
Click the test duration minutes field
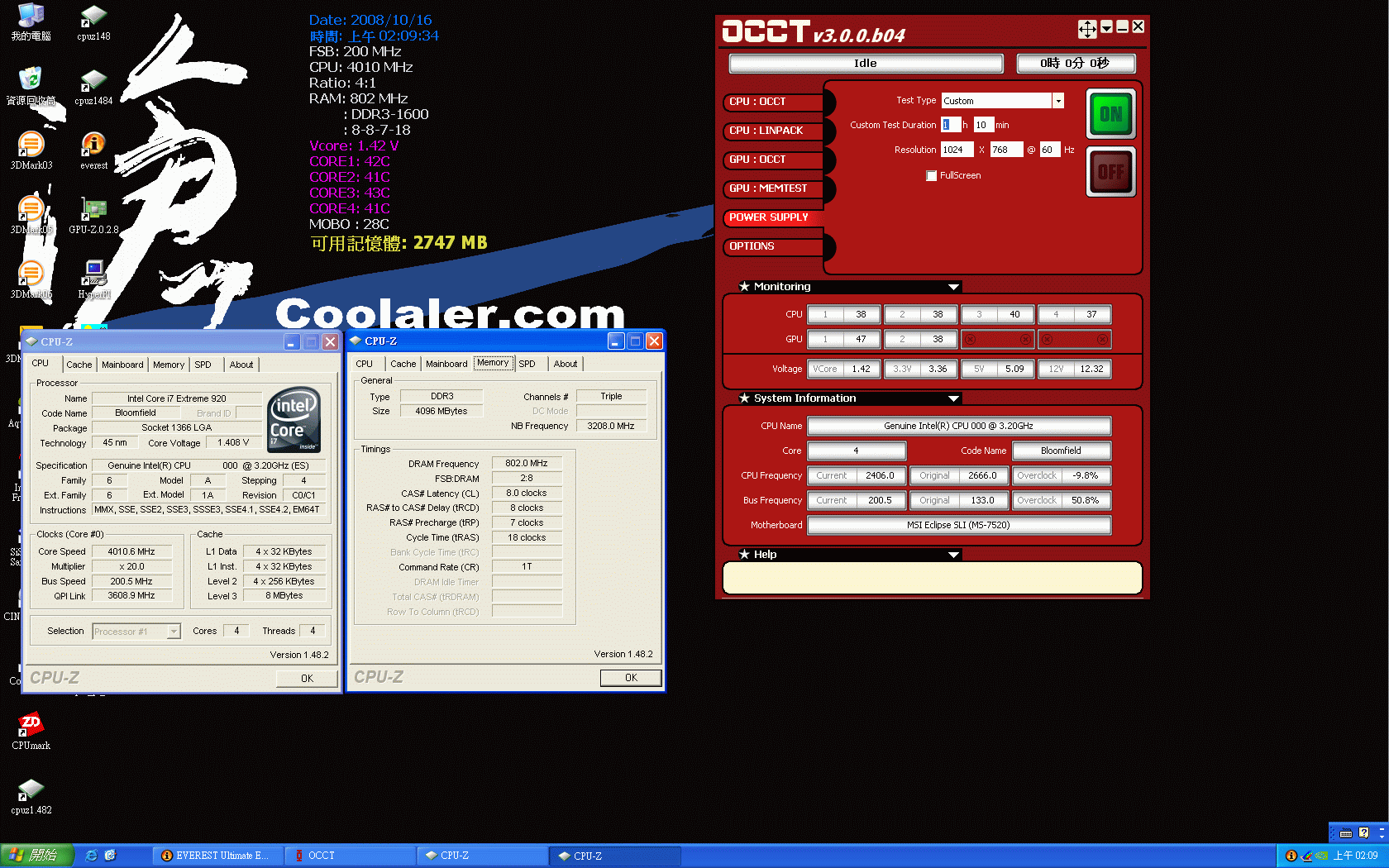click(983, 125)
